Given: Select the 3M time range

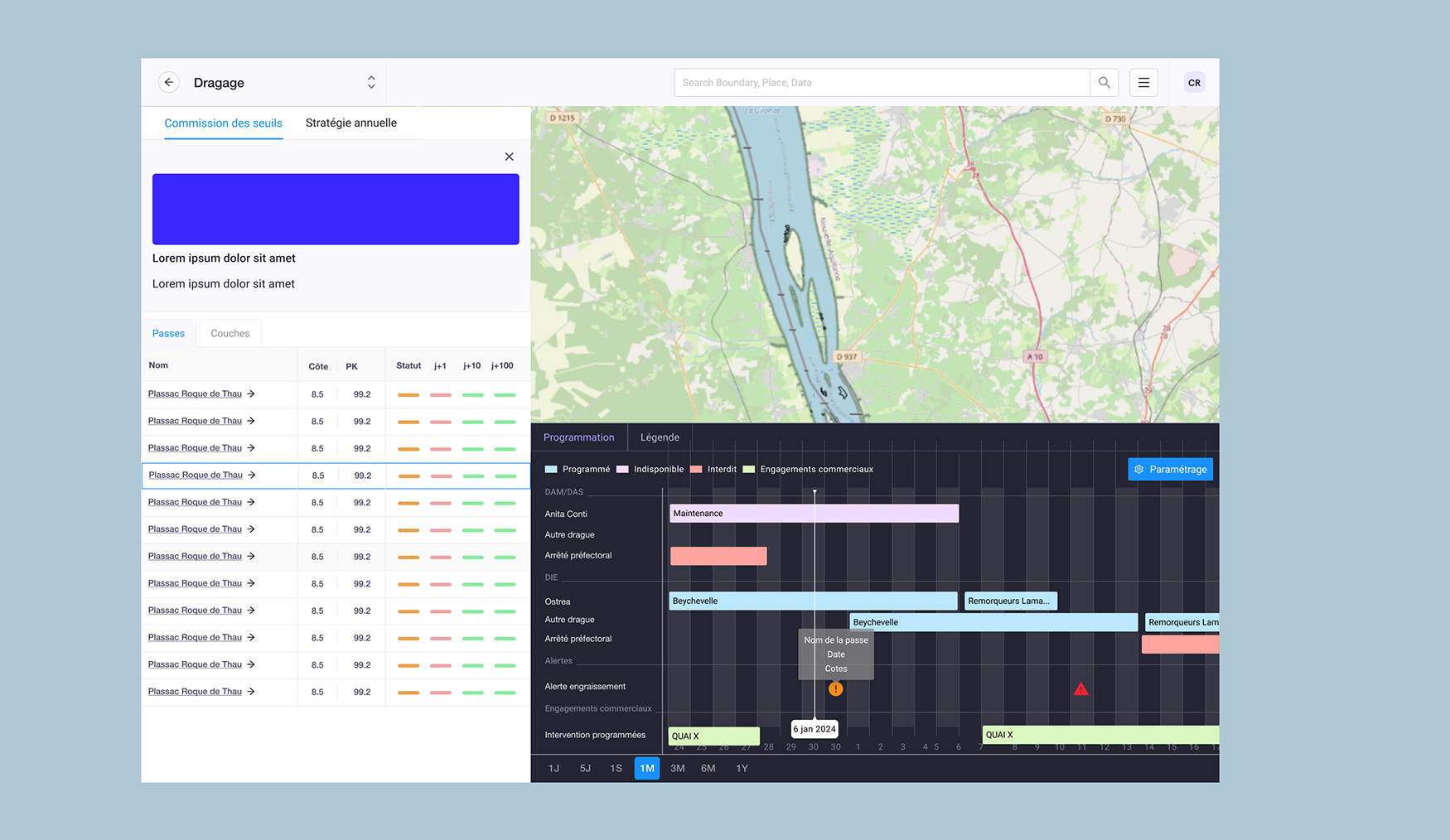Looking at the screenshot, I should point(677,768).
